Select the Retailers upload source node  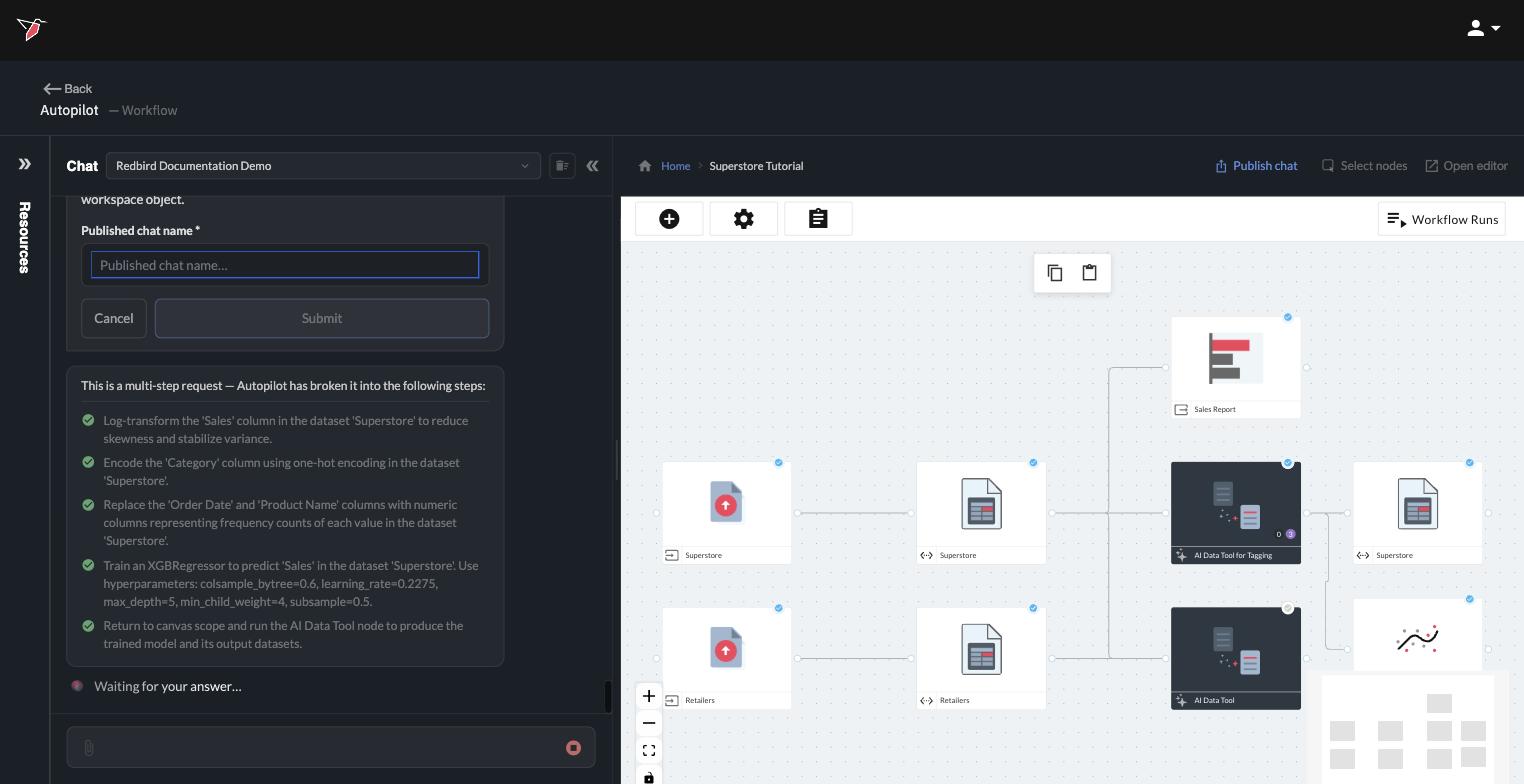tap(726, 658)
